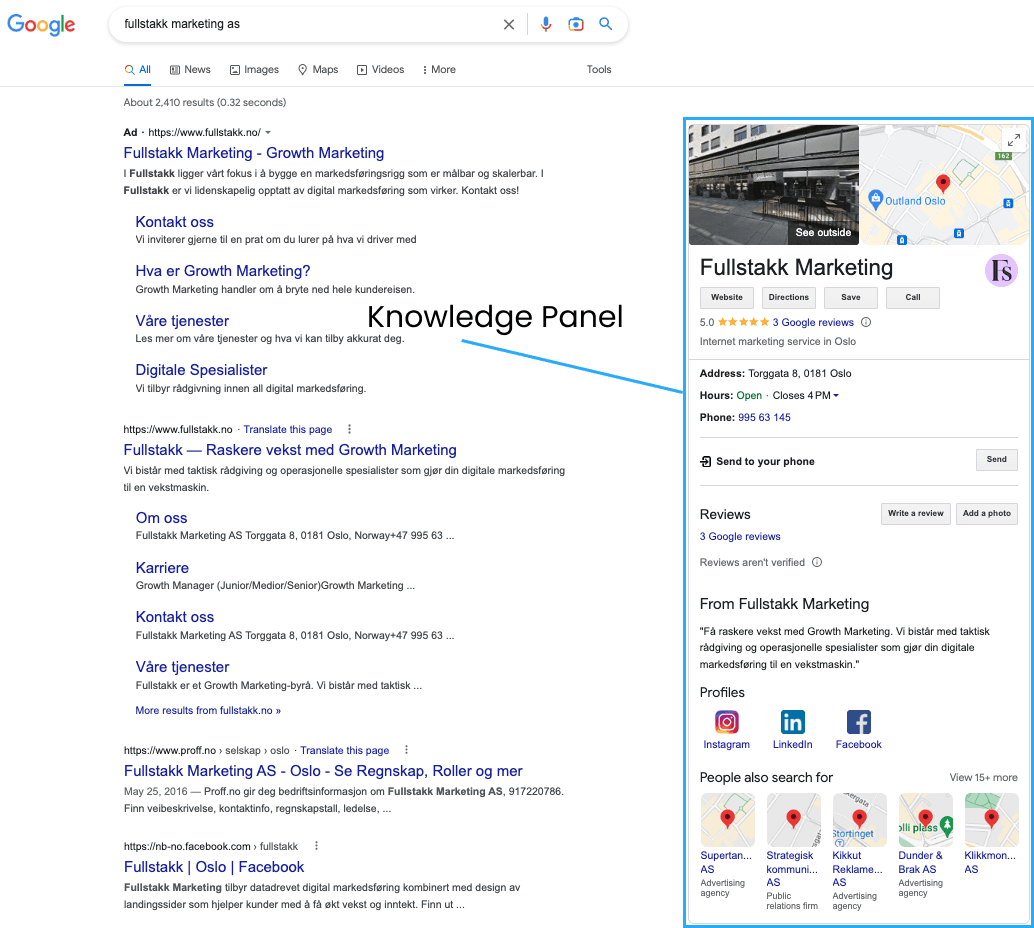Open the Dunder & Brak AS map thumbnail
This screenshot has width=1034, height=928.
926,820
